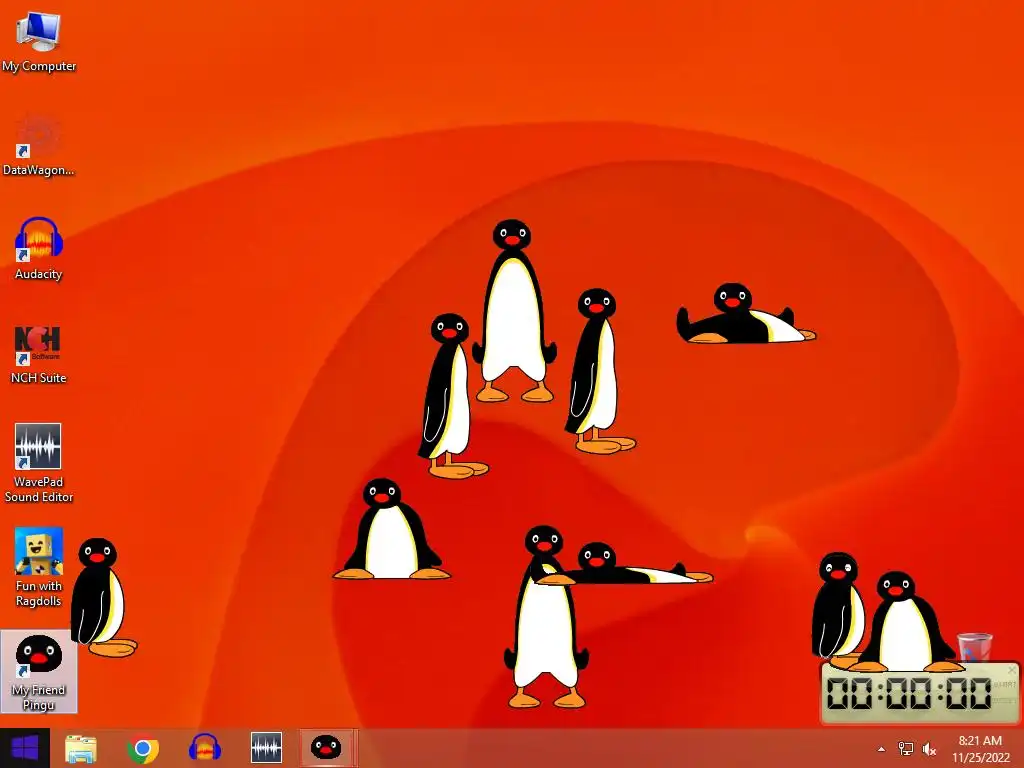
Task: Select the WavePad Sound Editor shortcut
Action: click(39, 462)
